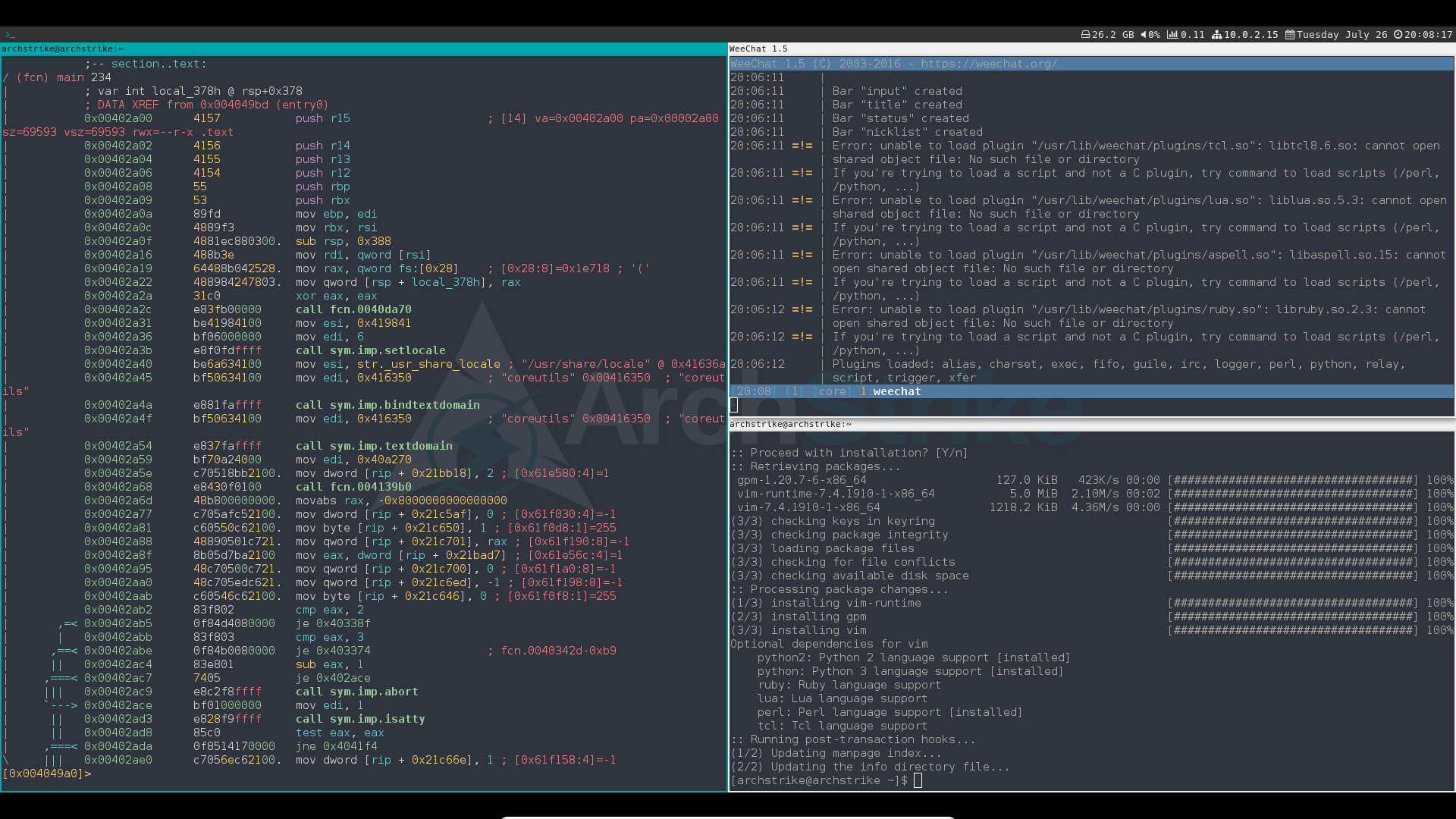The height and width of the screenshot is (819, 1456).
Task: Click the WeeChat 1.5 window title
Action: tap(758, 49)
